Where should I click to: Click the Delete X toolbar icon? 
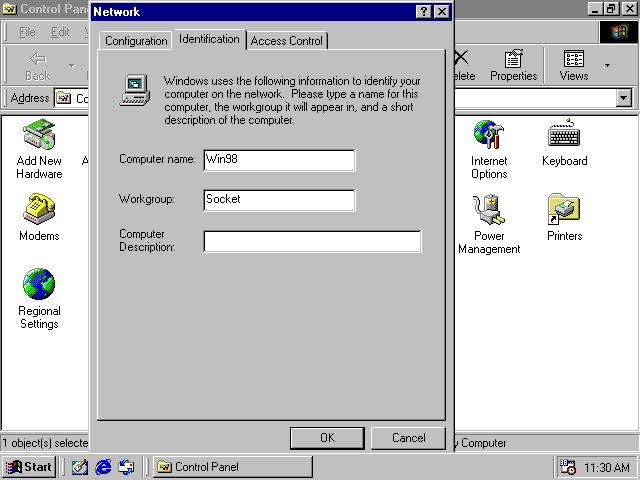point(461,58)
